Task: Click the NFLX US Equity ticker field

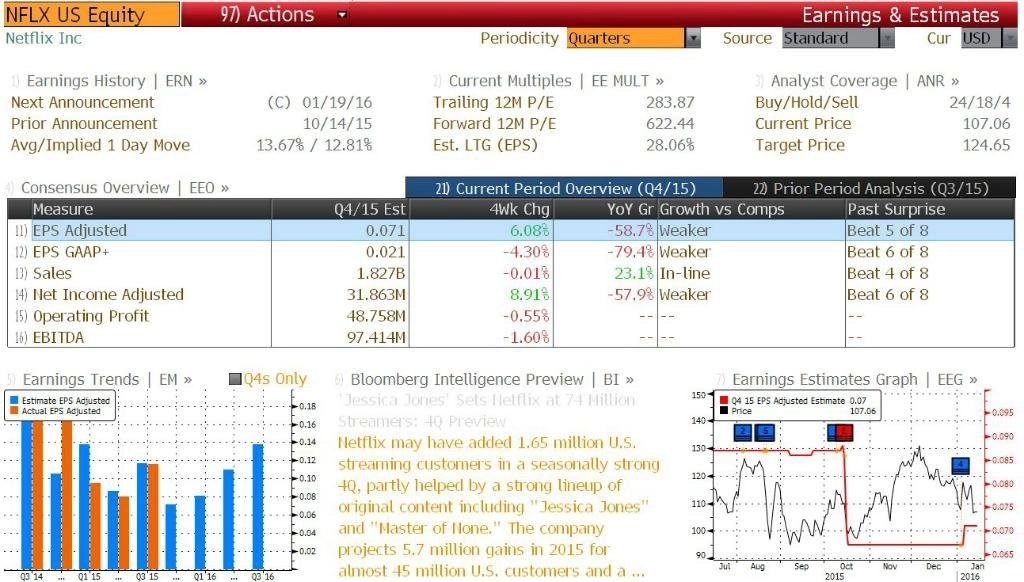Action: click(x=90, y=14)
